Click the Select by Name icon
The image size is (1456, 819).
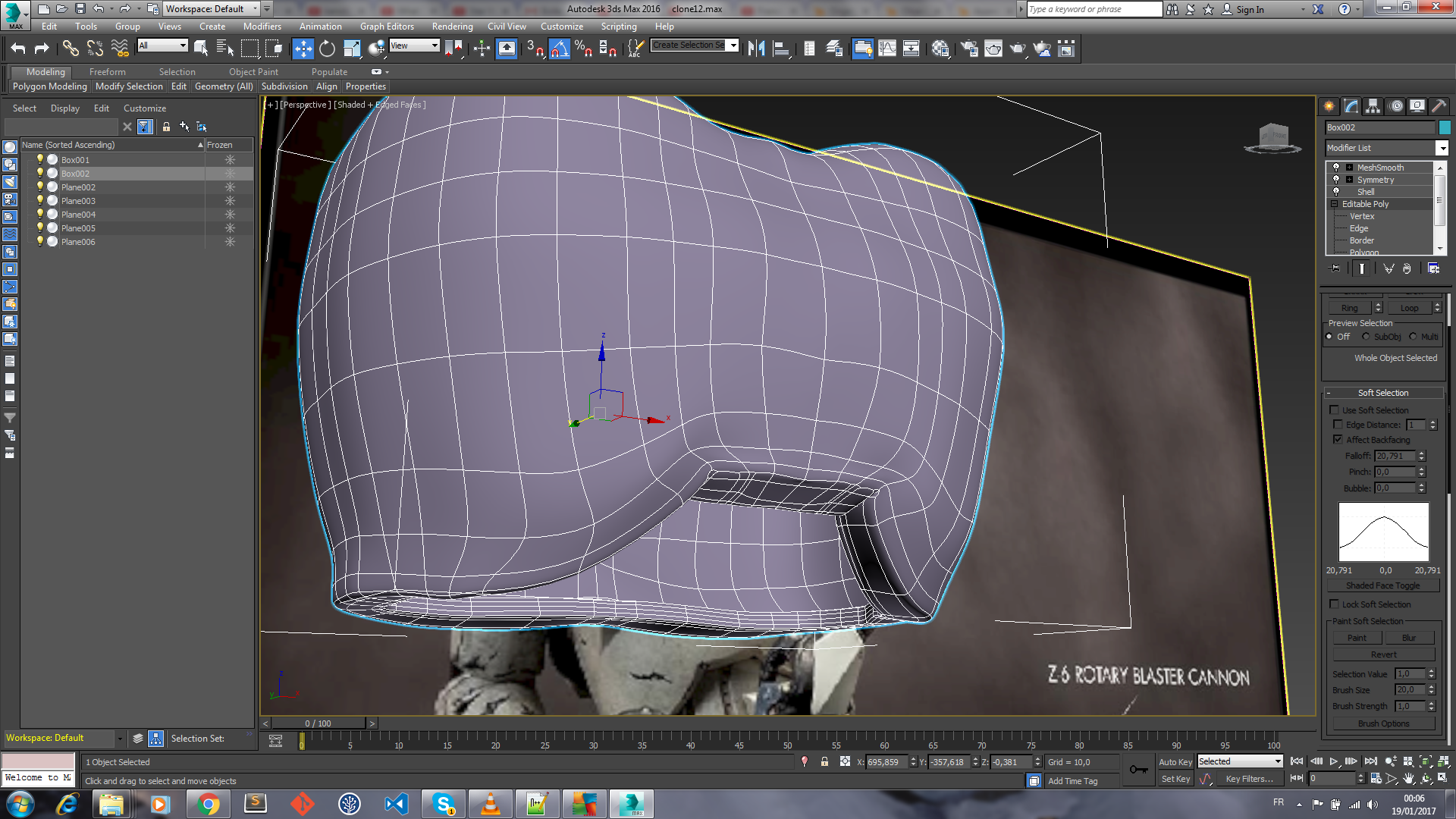225,49
